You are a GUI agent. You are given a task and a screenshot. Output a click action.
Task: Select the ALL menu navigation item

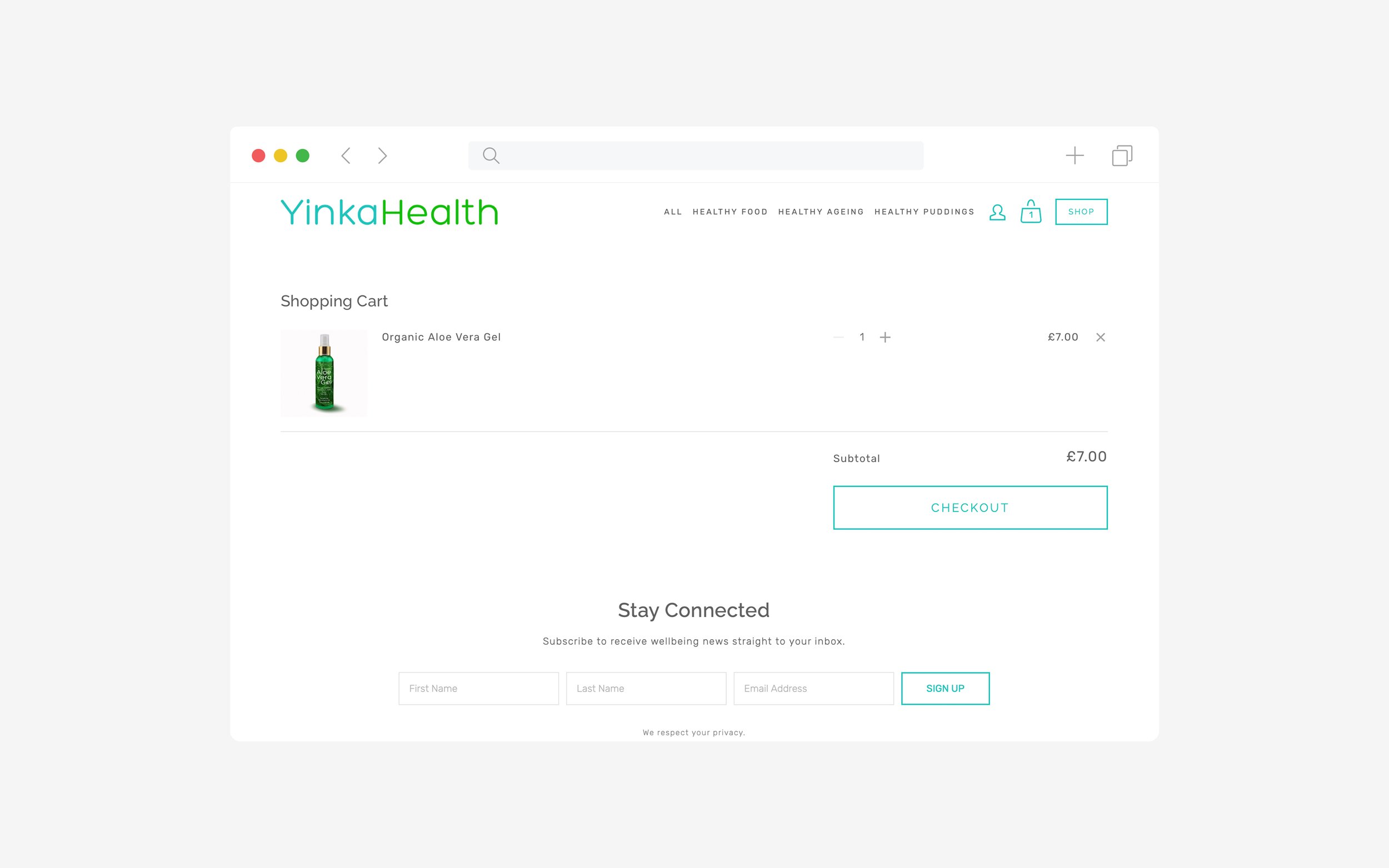[672, 211]
